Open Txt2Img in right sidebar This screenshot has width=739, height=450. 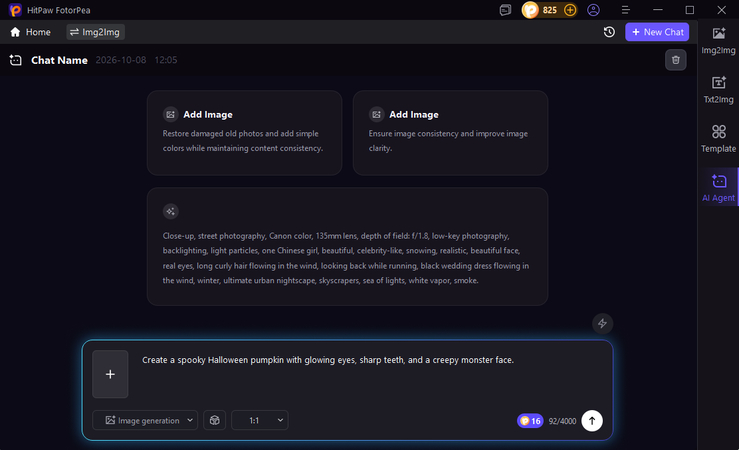tap(718, 90)
